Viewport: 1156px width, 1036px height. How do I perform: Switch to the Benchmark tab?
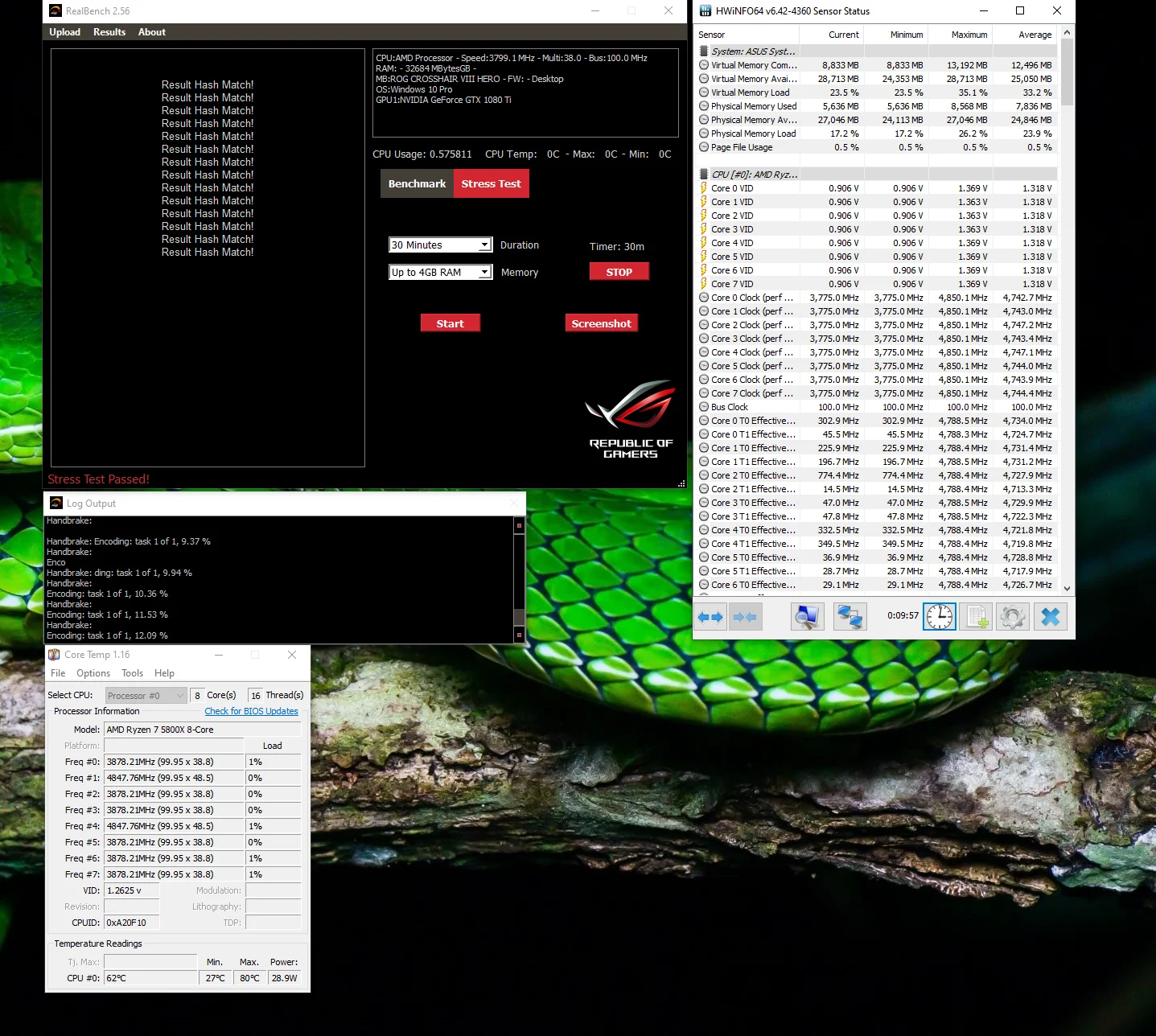417,183
